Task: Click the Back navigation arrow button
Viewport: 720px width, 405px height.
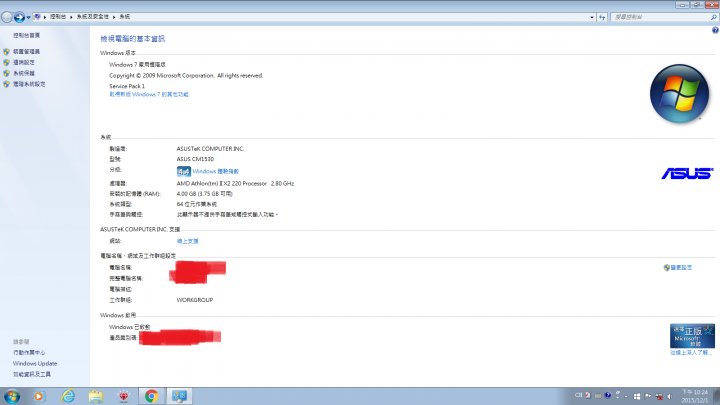Action: coord(7,17)
